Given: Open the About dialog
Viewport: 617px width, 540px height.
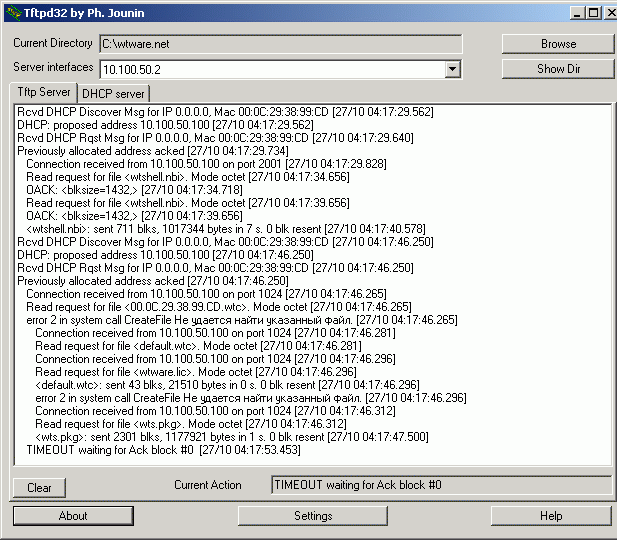Looking at the screenshot, I should click(72, 516).
